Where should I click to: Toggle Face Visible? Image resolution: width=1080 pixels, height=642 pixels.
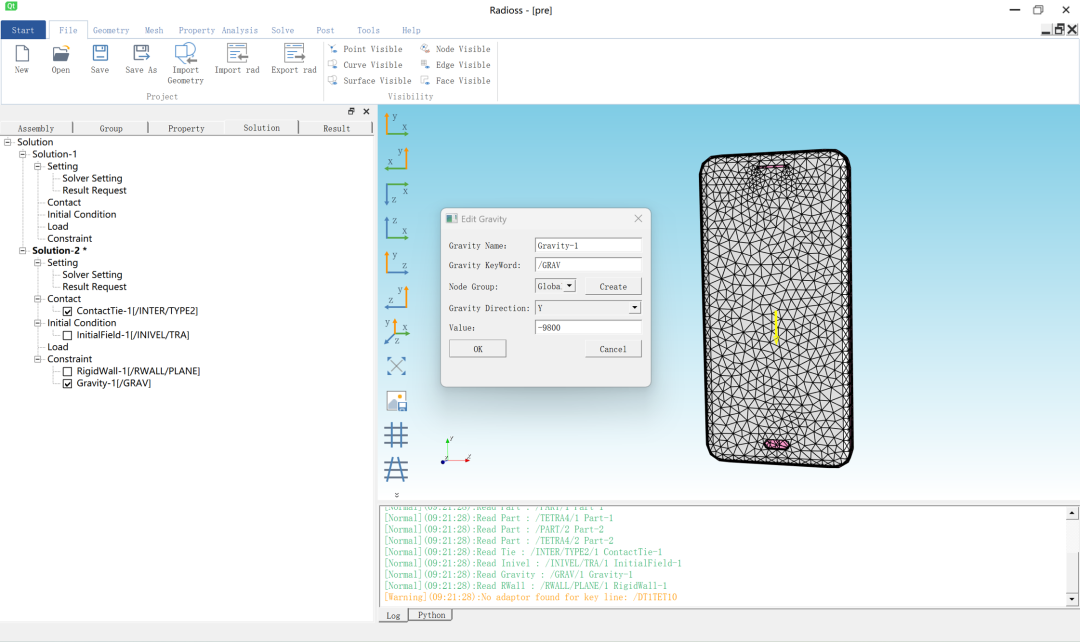tap(455, 81)
